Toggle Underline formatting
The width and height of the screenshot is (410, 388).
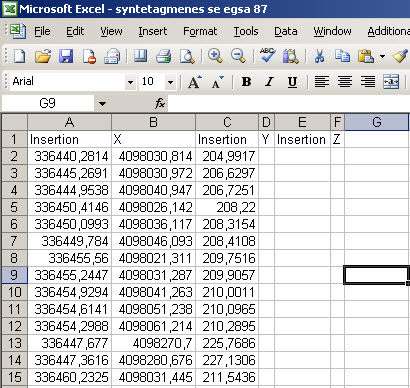(292, 82)
